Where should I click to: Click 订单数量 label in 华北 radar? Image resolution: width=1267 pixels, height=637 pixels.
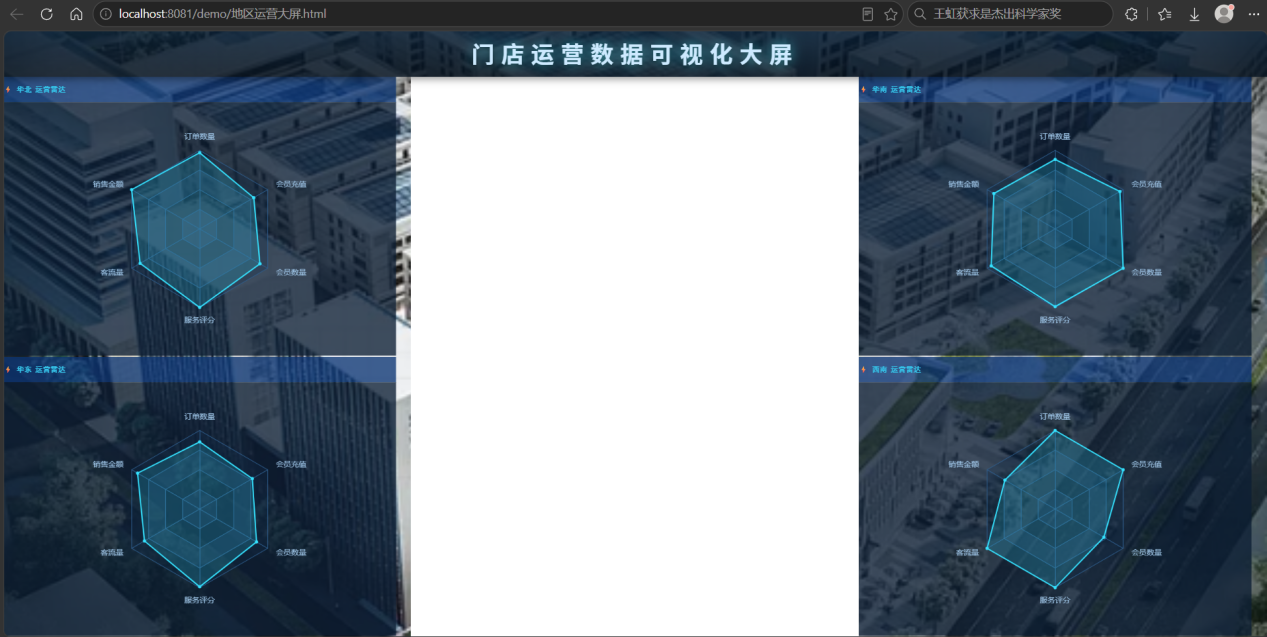point(199,136)
